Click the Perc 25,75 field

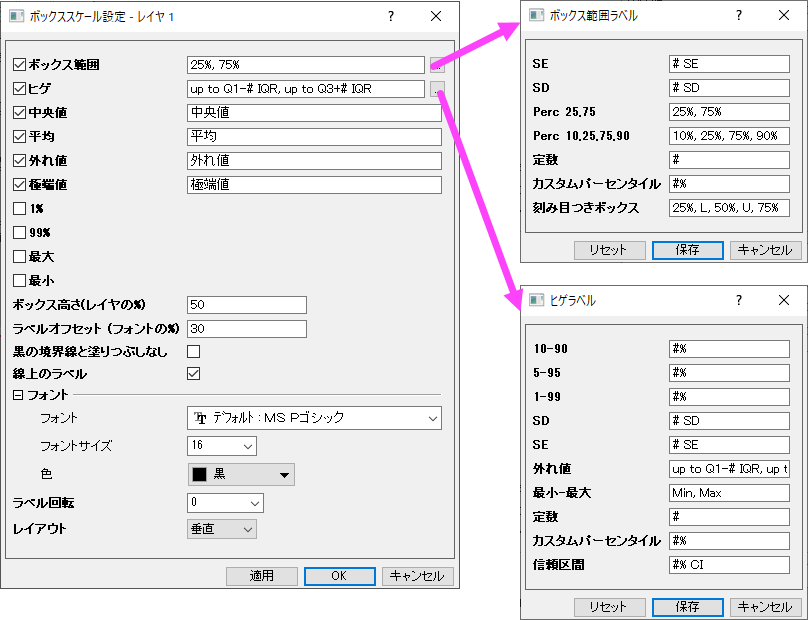click(729, 112)
